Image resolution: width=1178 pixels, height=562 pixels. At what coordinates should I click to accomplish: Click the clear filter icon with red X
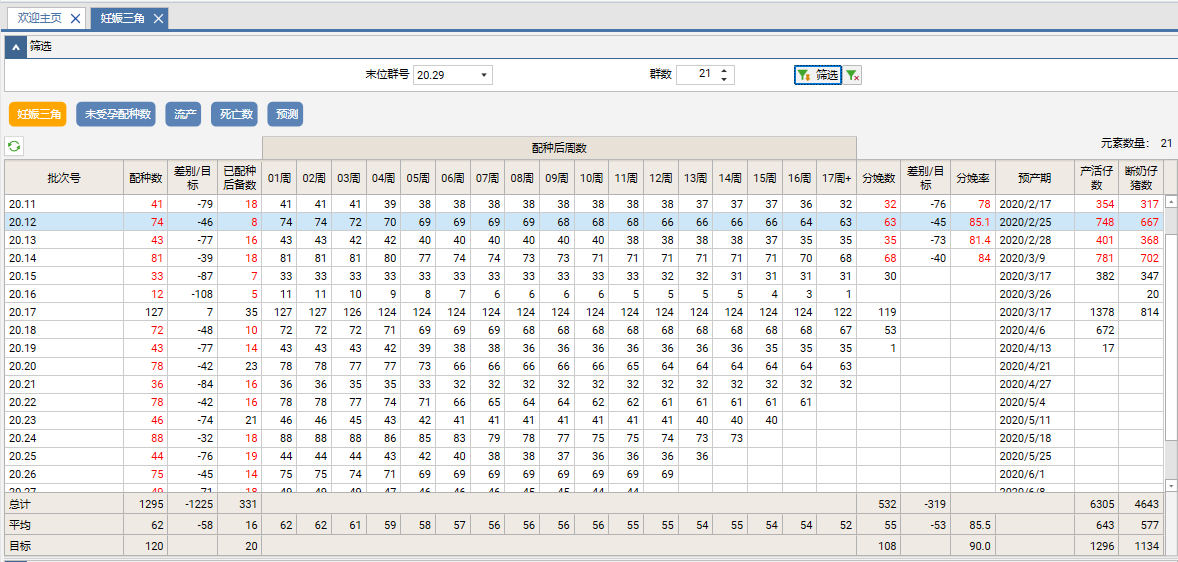click(x=852, y=75)
